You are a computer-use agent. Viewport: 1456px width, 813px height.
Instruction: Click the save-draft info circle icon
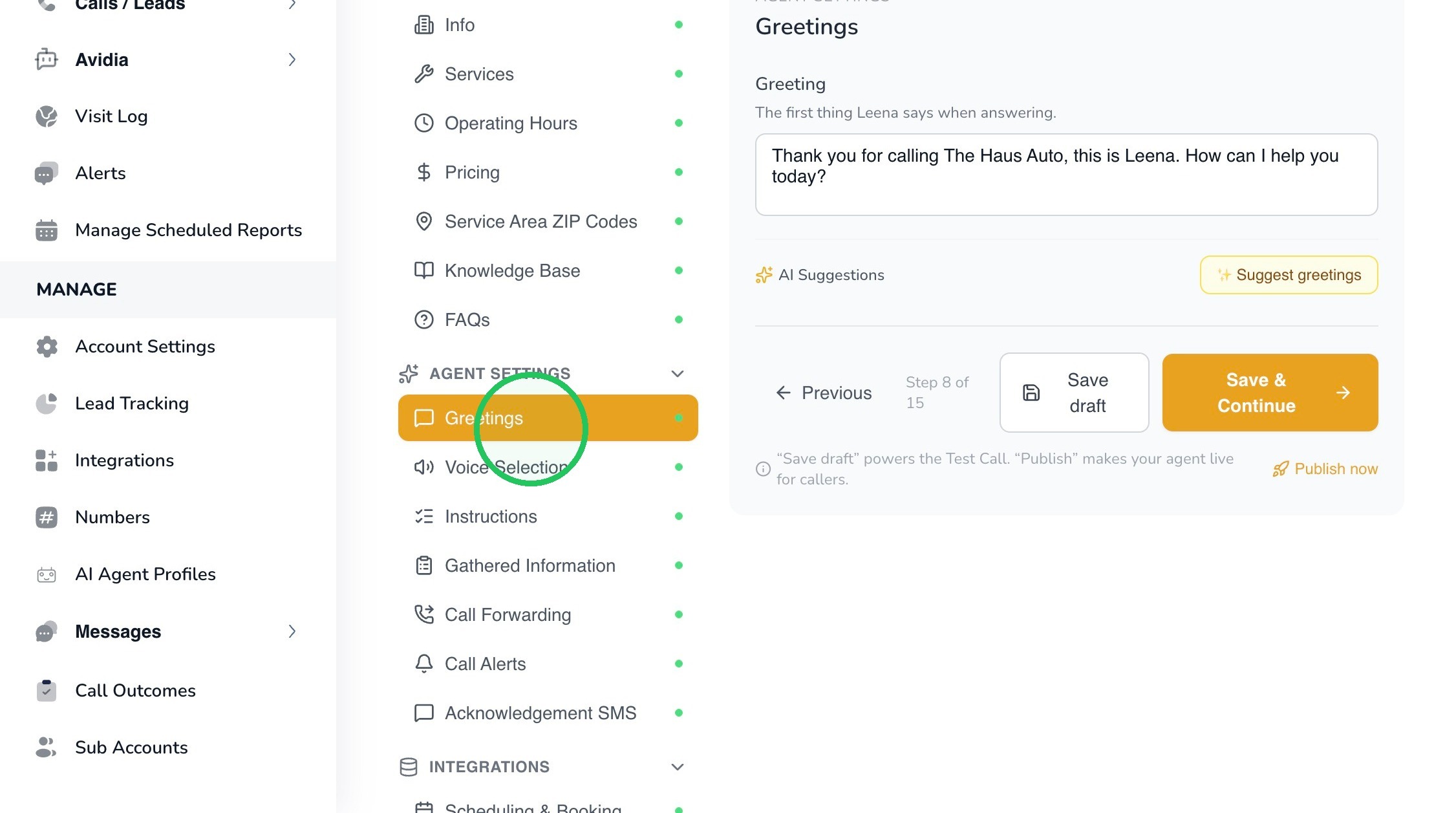[x=763, y=469]
